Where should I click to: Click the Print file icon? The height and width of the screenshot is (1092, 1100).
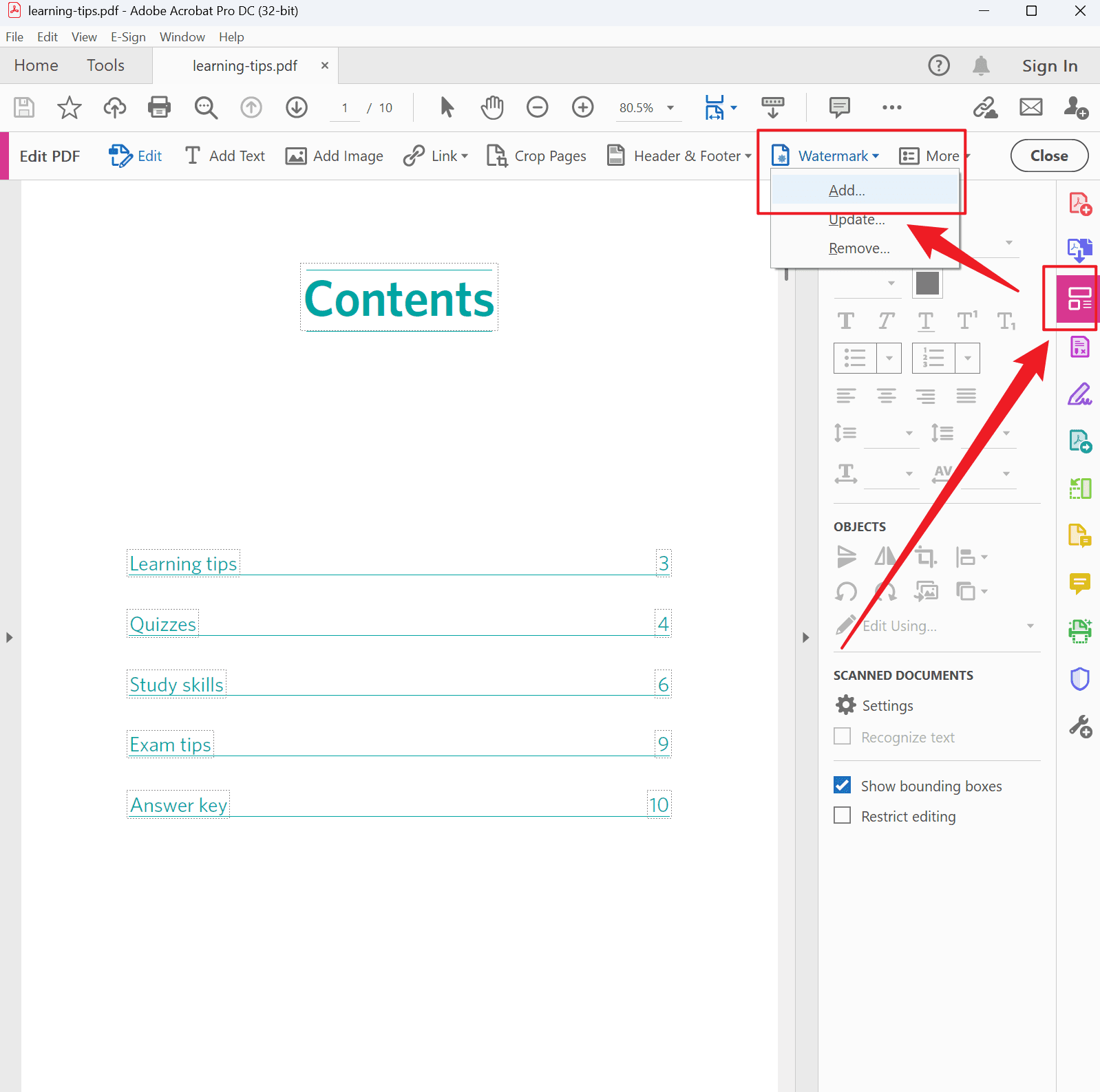[159, 107]
